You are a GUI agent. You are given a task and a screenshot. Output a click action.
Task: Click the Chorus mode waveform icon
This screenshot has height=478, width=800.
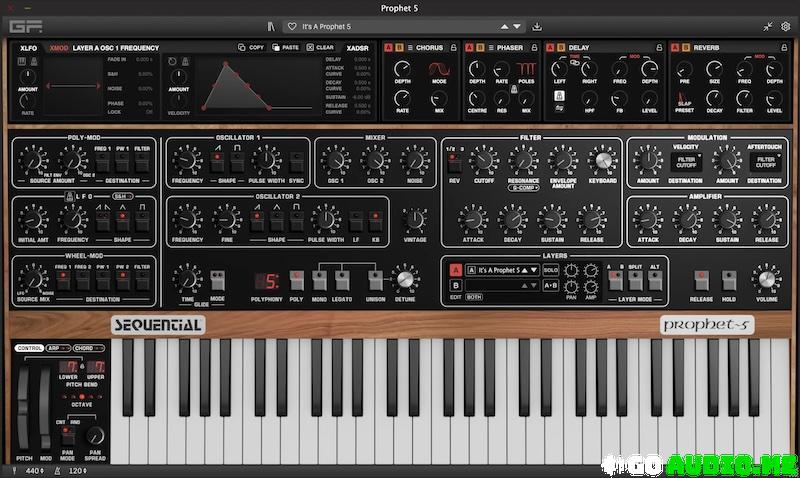[439, 69]
